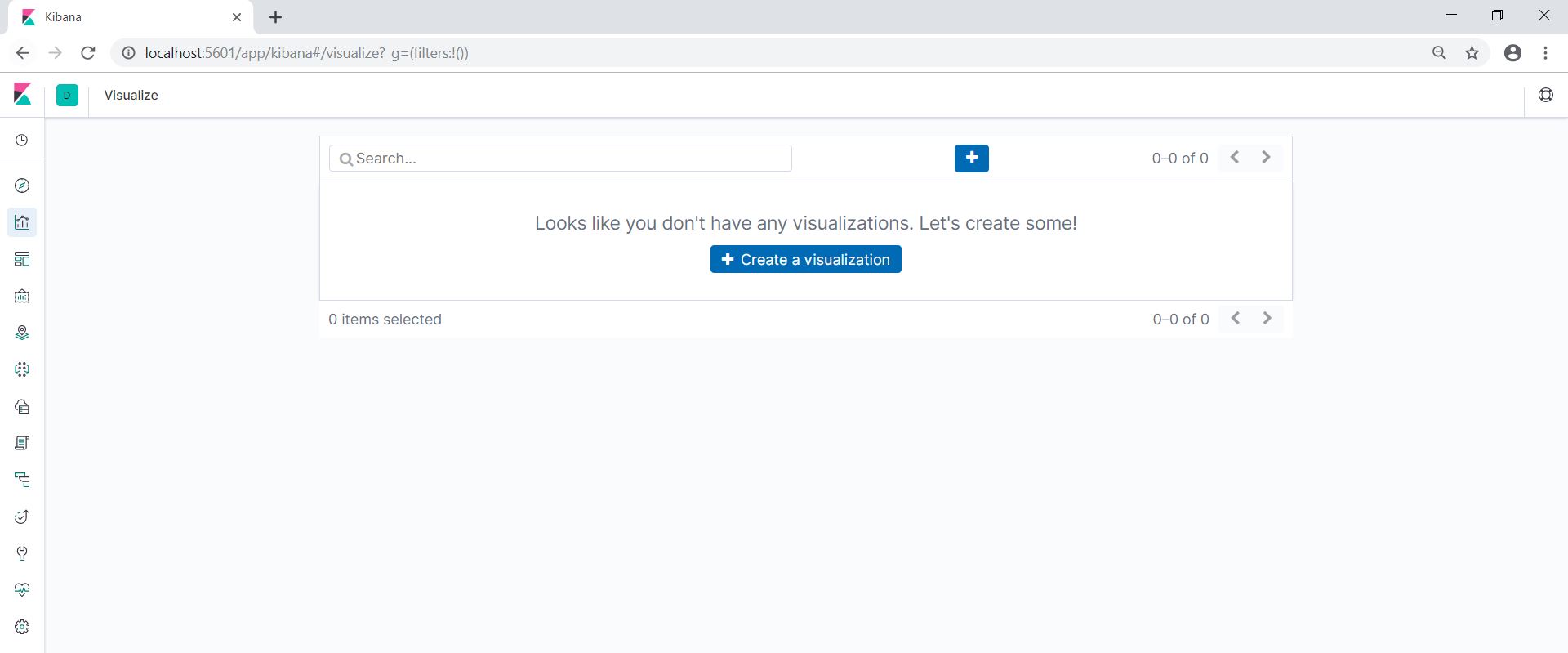Screen dimensions: 1568x653
Task: Open the Maps app icon
Action: tap(22, 333)
